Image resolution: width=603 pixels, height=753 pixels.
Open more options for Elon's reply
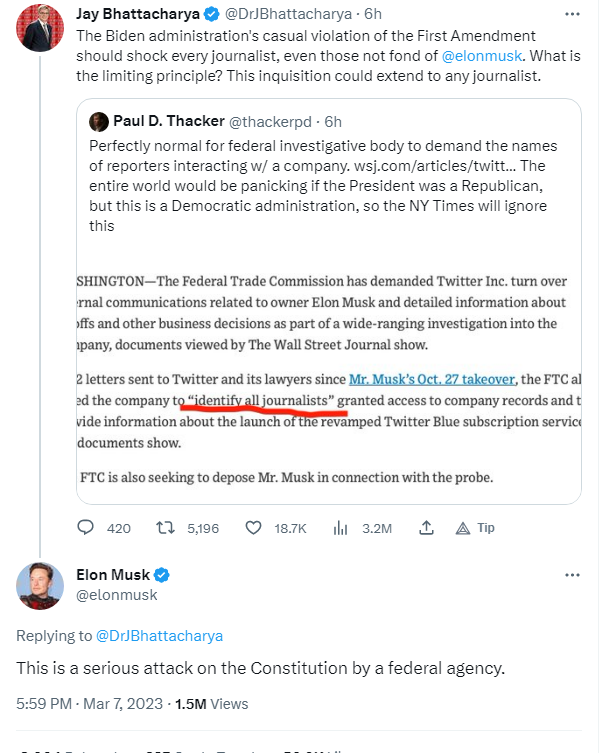tap(572, 576)
